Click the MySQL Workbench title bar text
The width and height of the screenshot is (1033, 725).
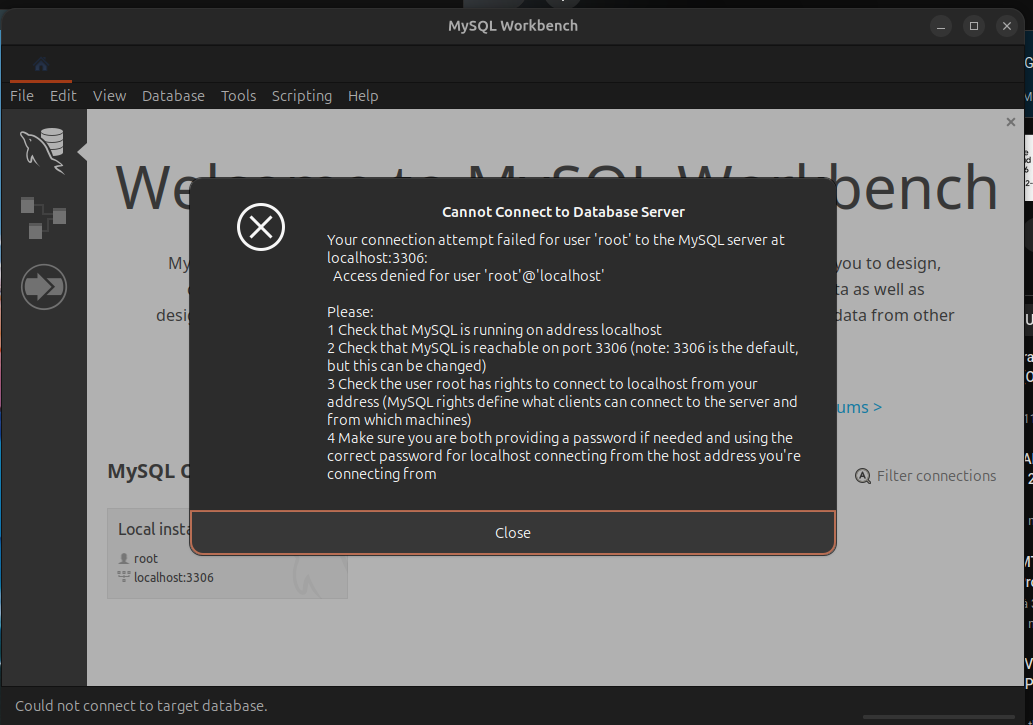pos(513,26)
